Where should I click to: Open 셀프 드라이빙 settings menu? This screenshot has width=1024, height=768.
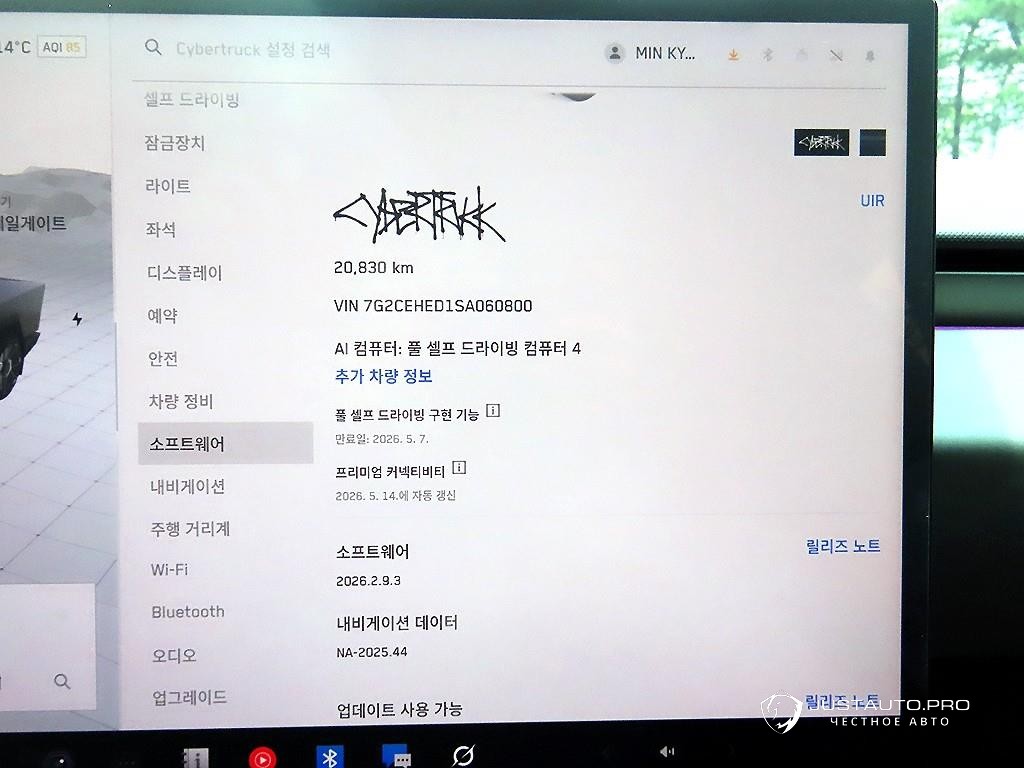[x=191, y=100]
